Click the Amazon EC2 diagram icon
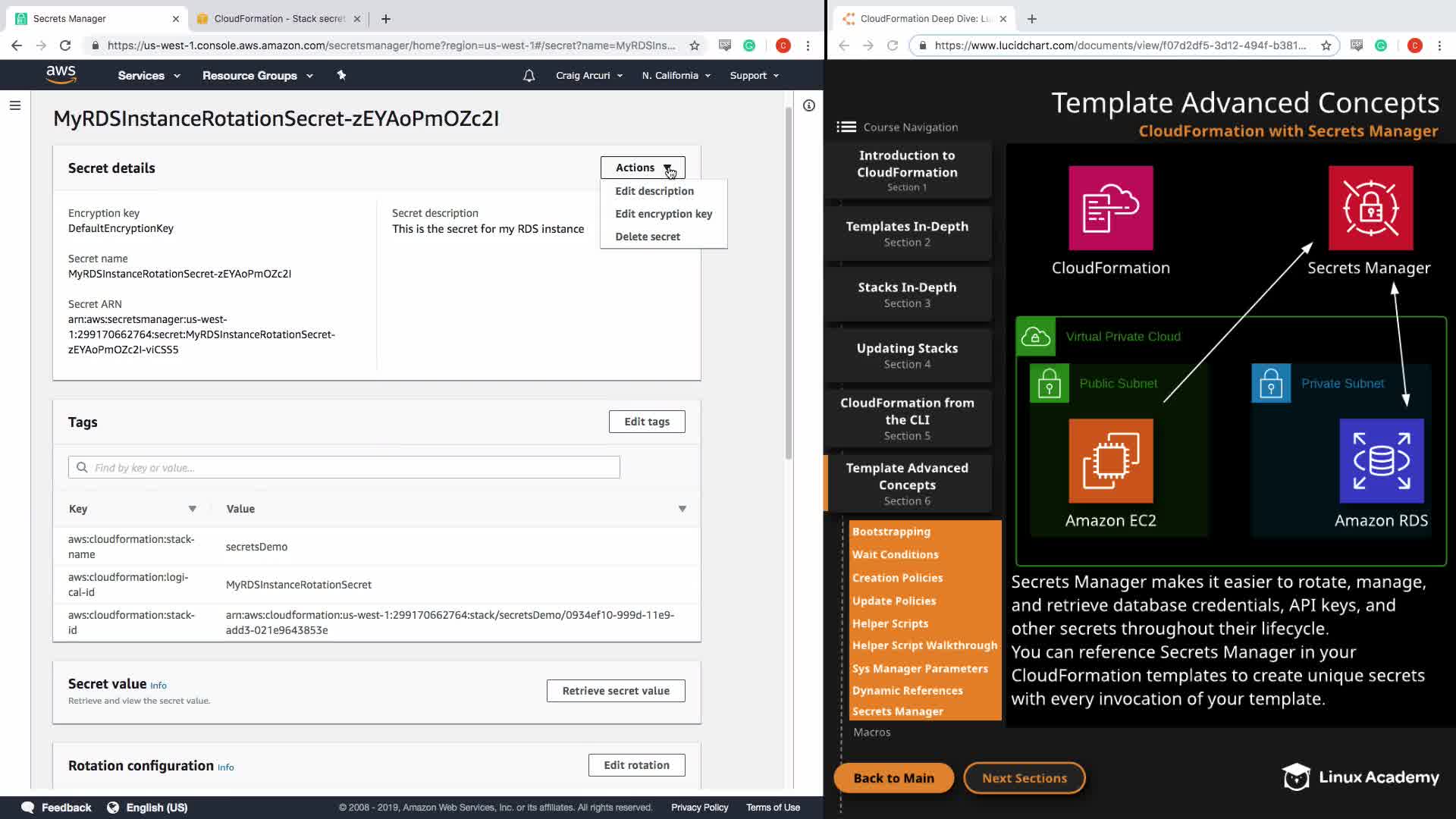 [x=1110, y=461]
